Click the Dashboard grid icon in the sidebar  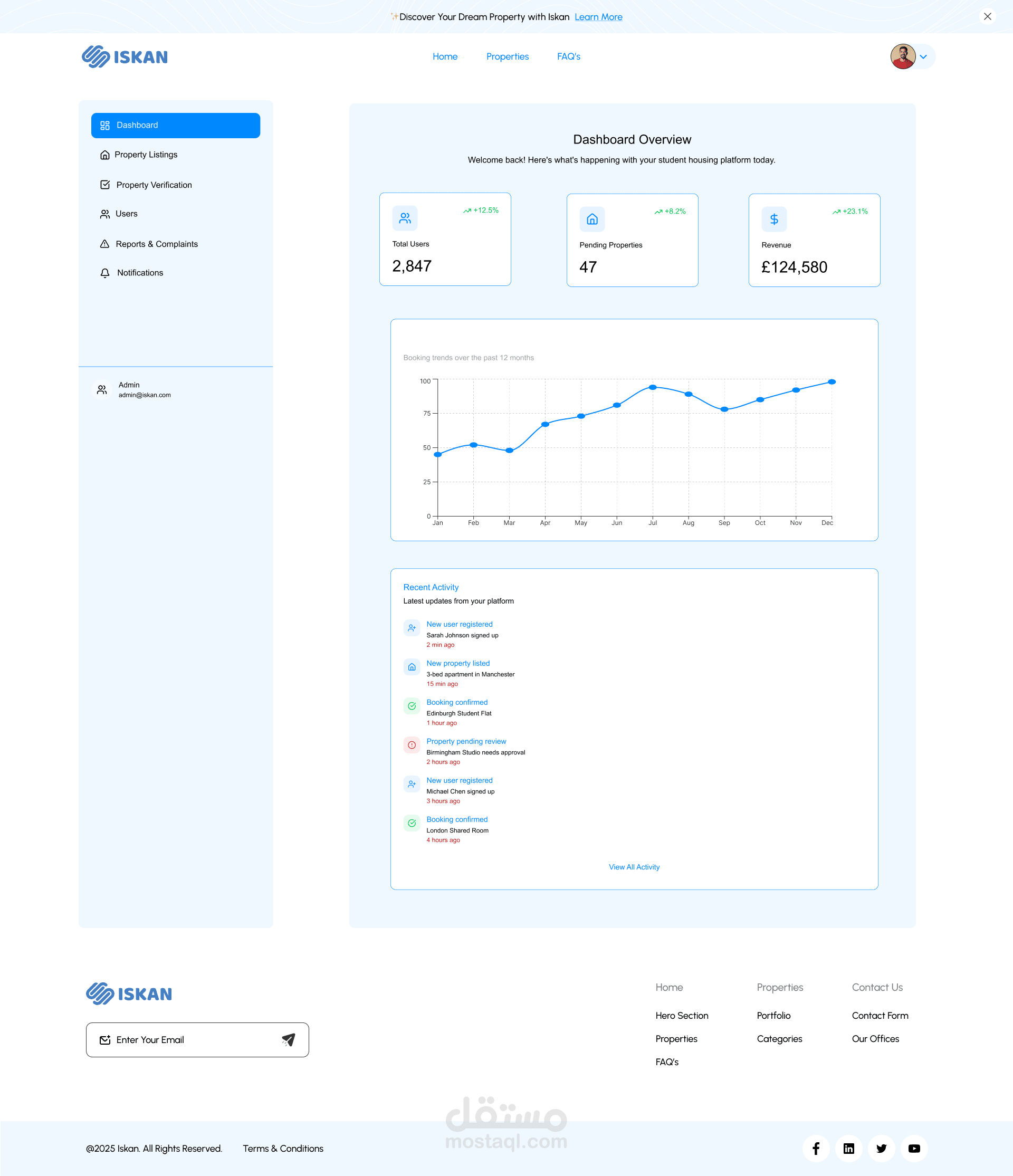pyautogui.click(x=105, y=126)
